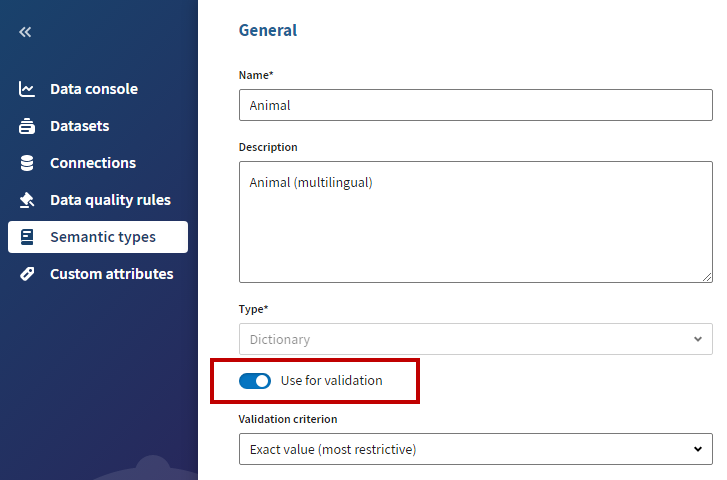Grab the Description textarea resize handle
This screenshot has width=727, height=480.
click(707, 277)
